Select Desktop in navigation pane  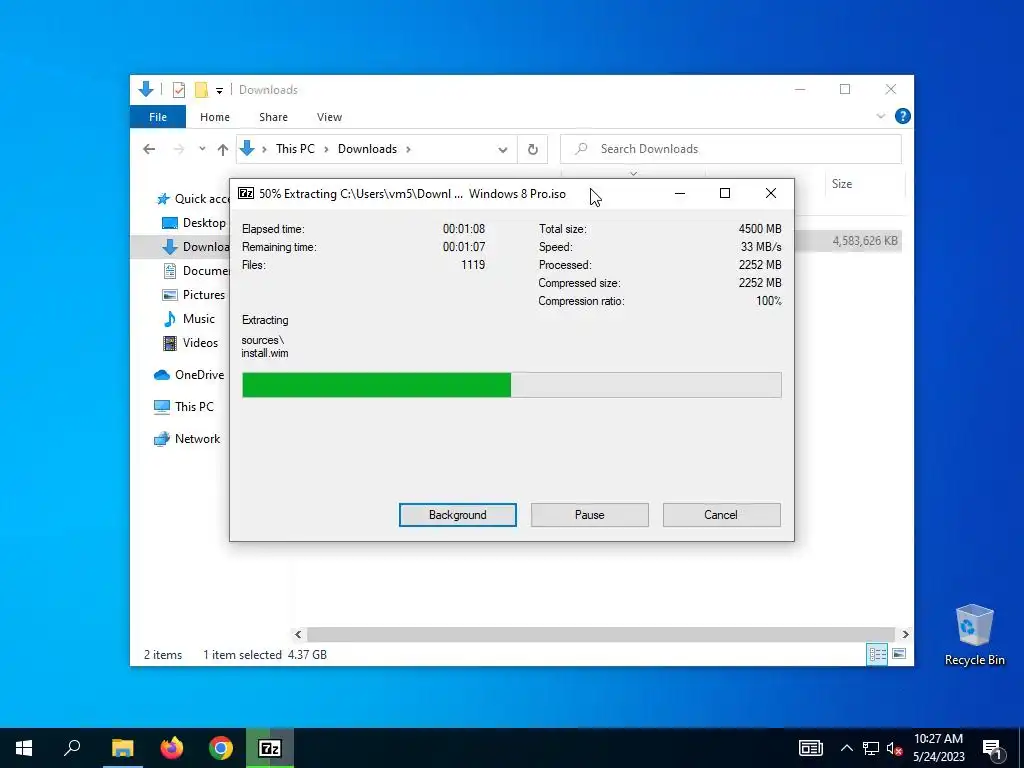click(194, 223)
